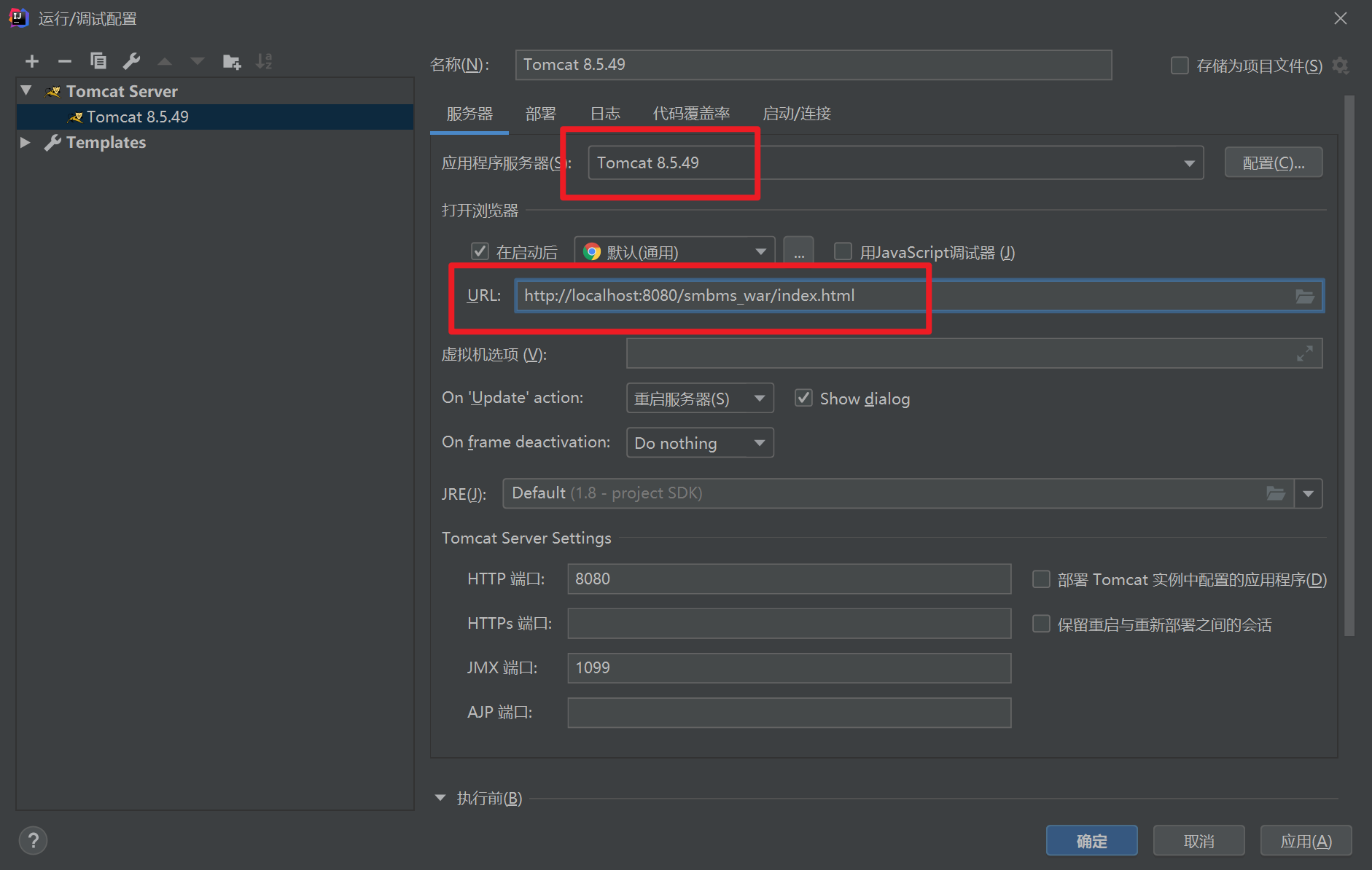
Task: Browse for URL with folder icon
Action: pyautogui.click(x=1305, y=296)
